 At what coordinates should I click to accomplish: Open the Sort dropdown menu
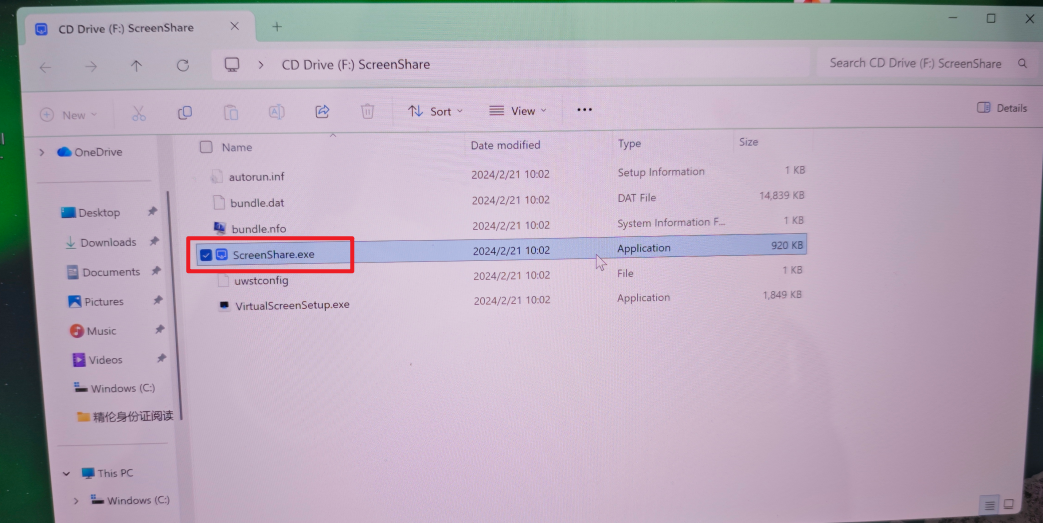point(436,111)
